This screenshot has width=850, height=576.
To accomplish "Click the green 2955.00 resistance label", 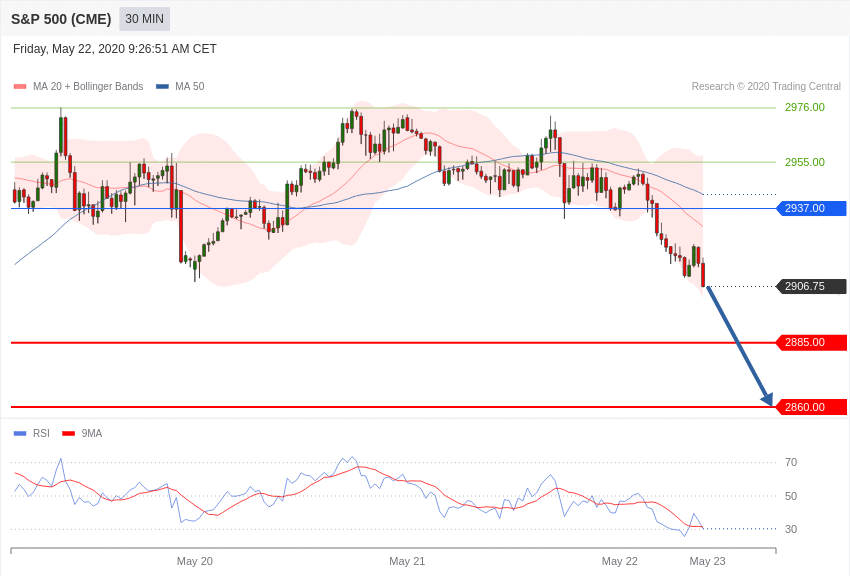I will point(804,162).
